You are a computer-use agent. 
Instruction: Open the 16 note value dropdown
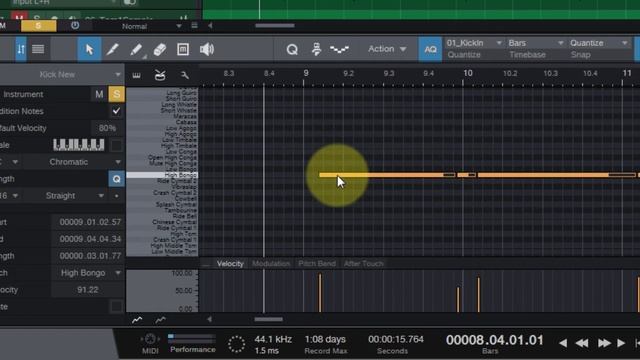(15, 196)
